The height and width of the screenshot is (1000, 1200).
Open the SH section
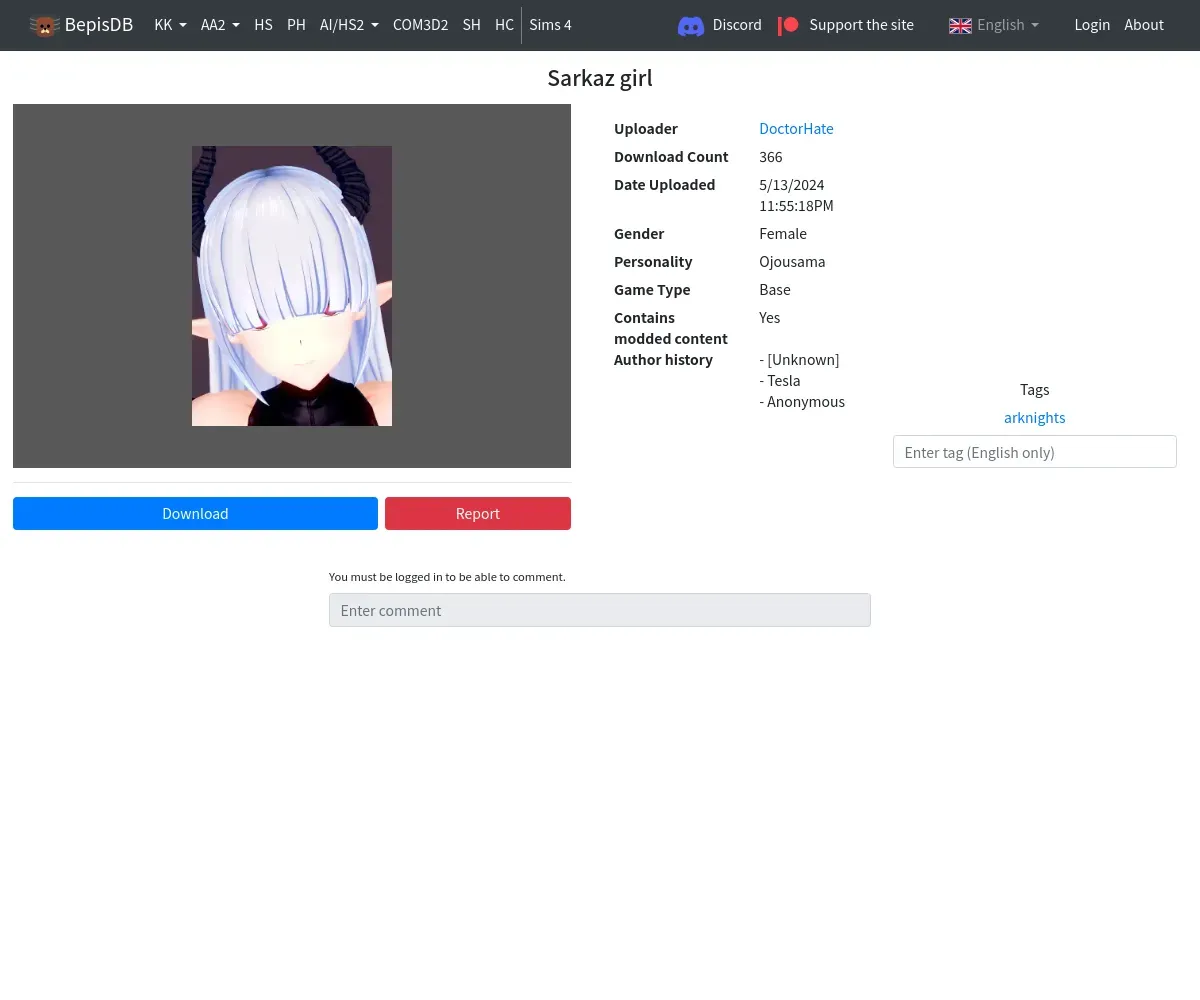pyautogui.click(x=471, y=25)
